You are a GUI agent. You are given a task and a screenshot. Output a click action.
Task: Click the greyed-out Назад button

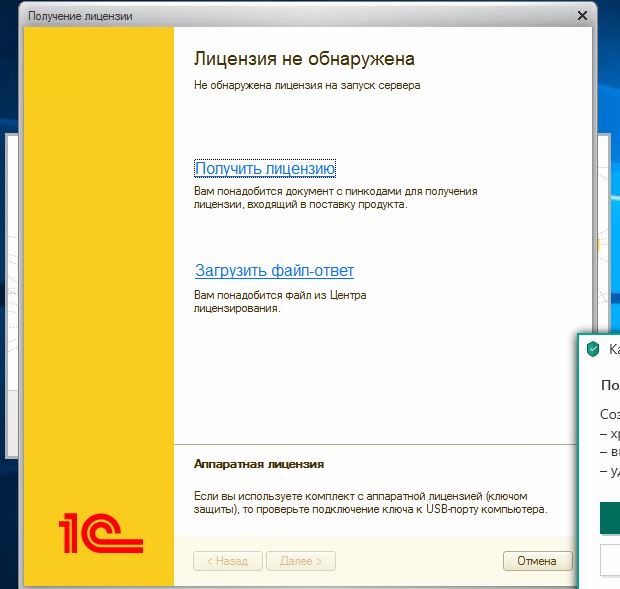227,561
